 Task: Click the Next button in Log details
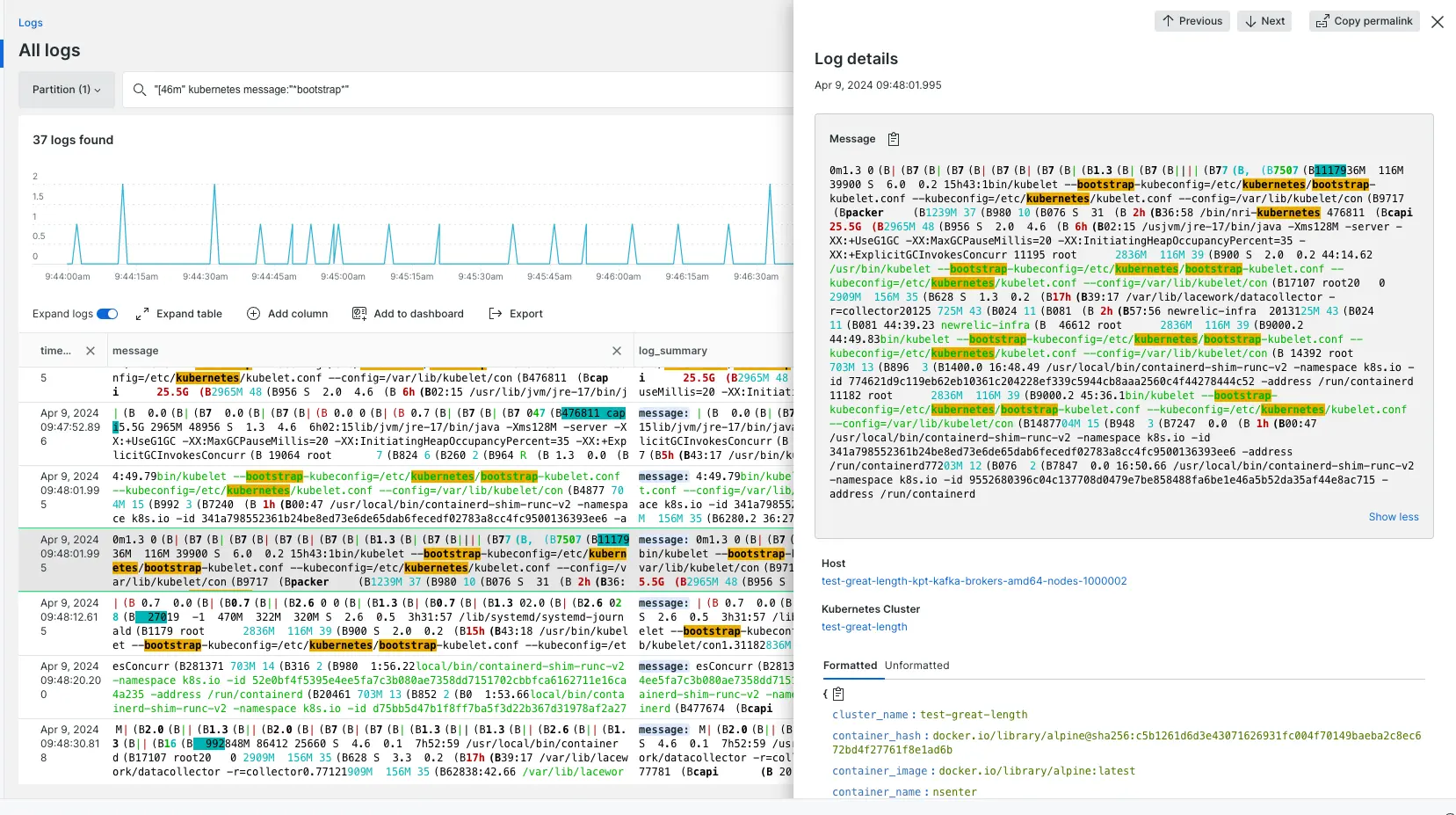tap(1264, 20)
